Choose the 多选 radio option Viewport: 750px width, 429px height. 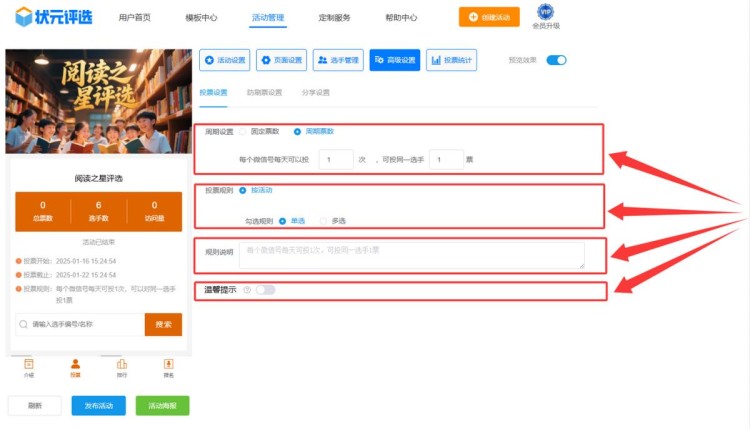pos(323,220)
